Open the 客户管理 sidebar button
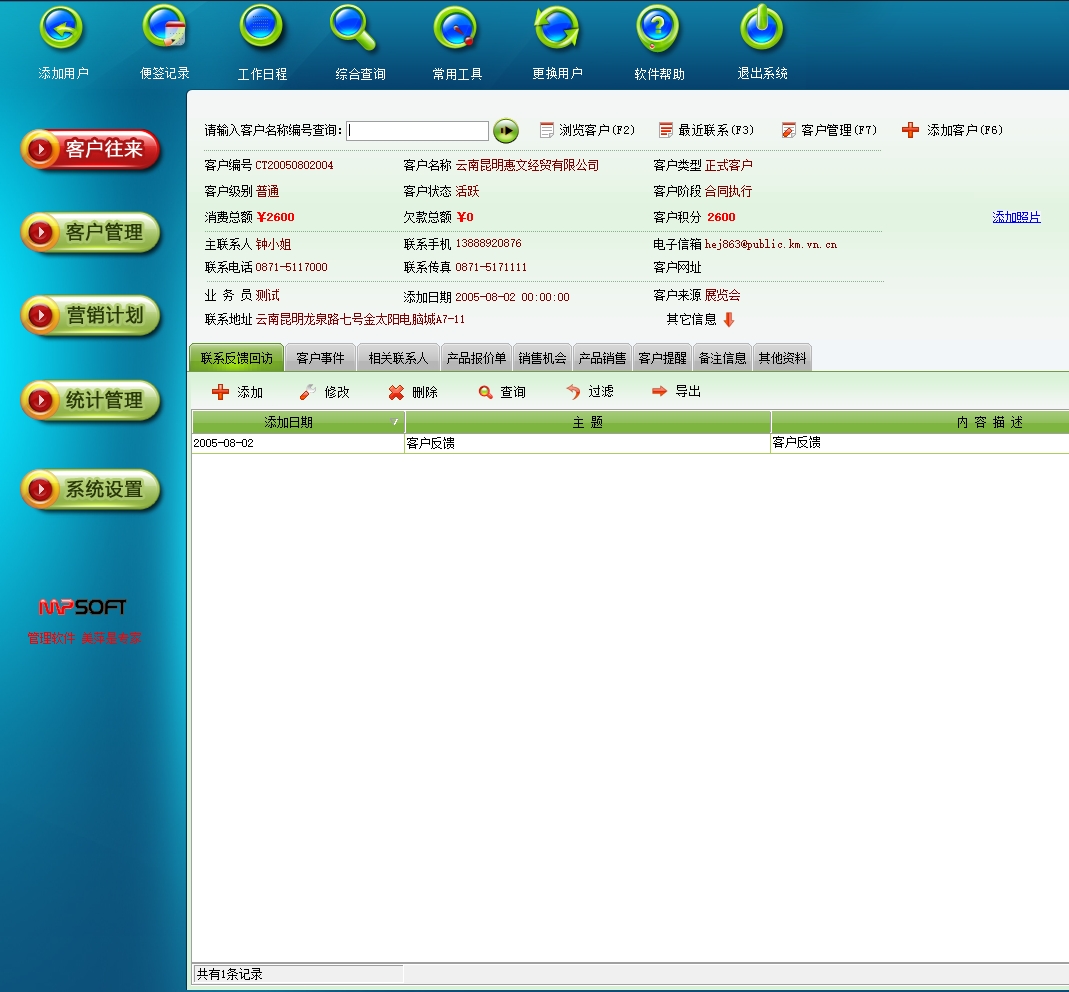This screenshot has width=1069, height=992. click(91, 233)
